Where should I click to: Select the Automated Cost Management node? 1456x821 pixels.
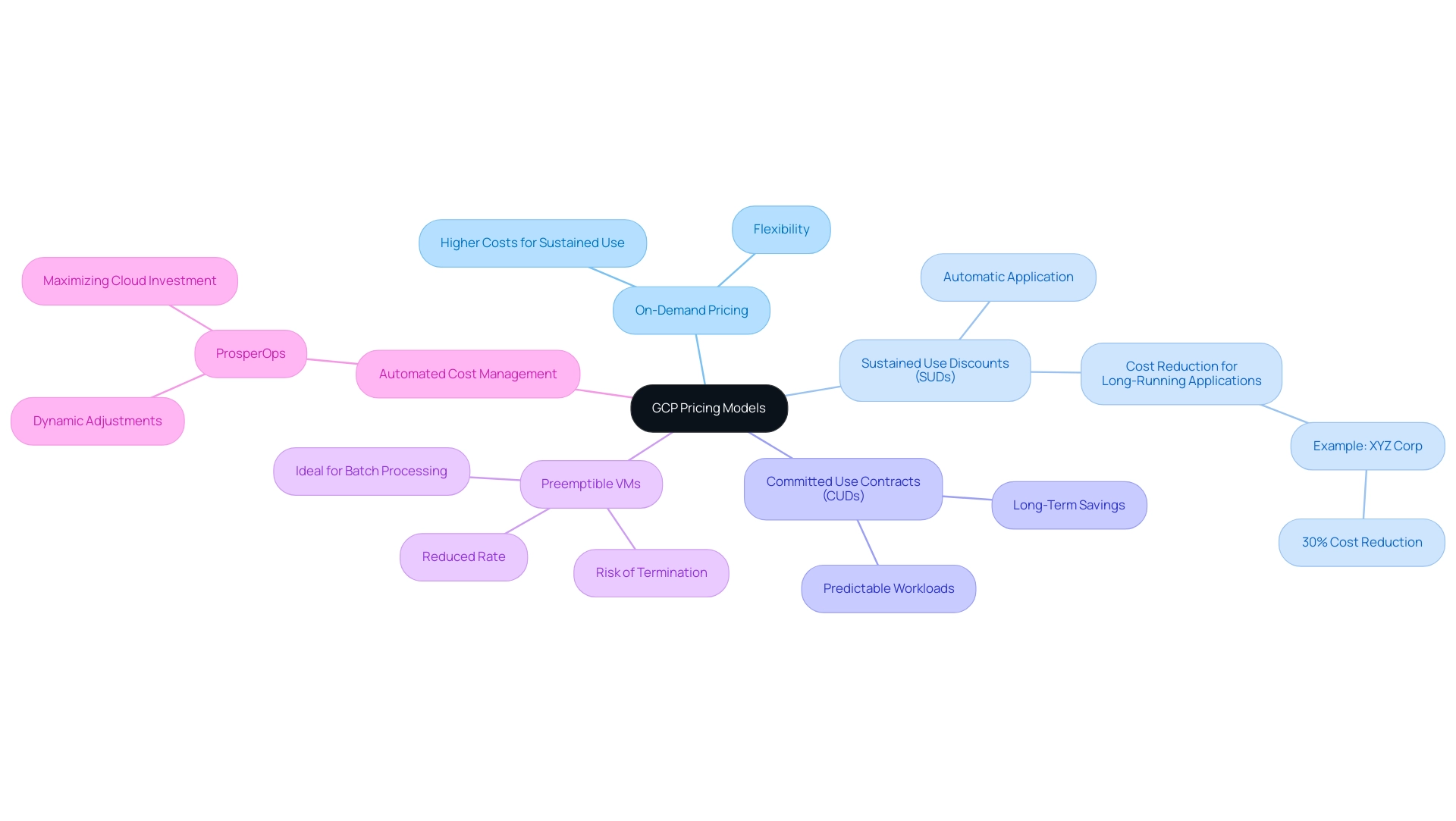click(467, 373)
